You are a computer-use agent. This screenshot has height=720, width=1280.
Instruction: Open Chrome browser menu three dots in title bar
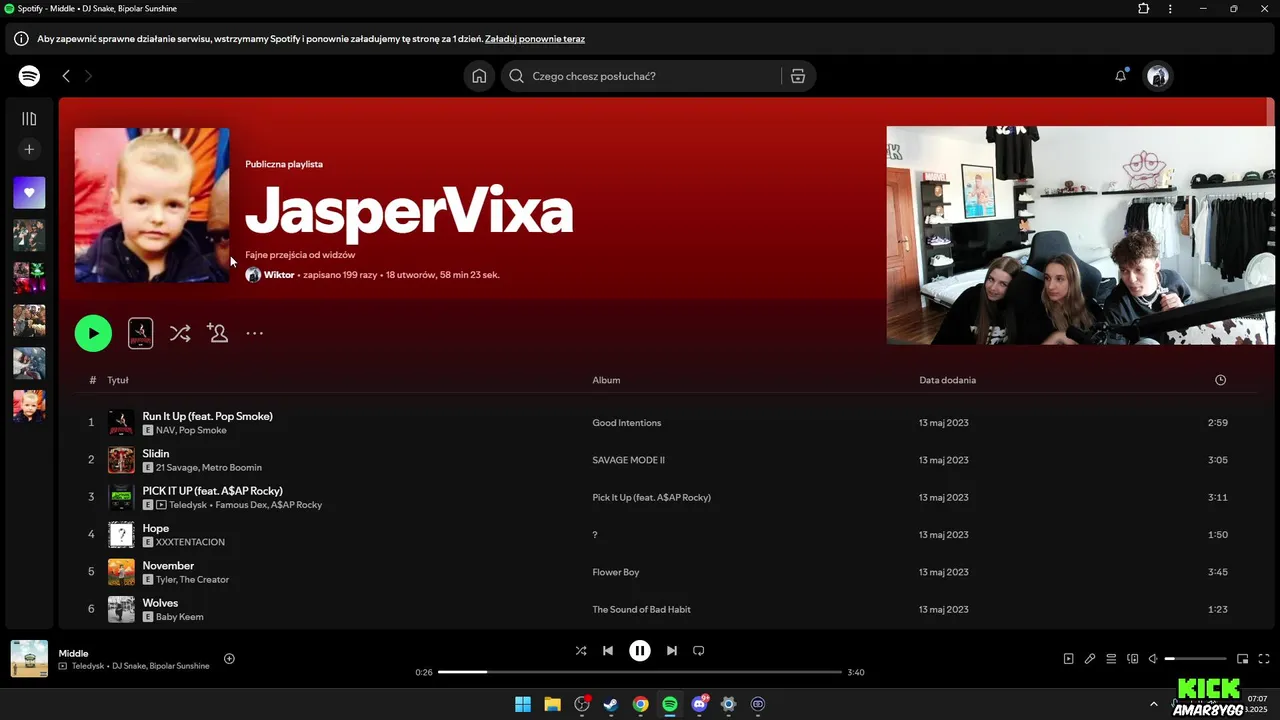pos(1170,9)
